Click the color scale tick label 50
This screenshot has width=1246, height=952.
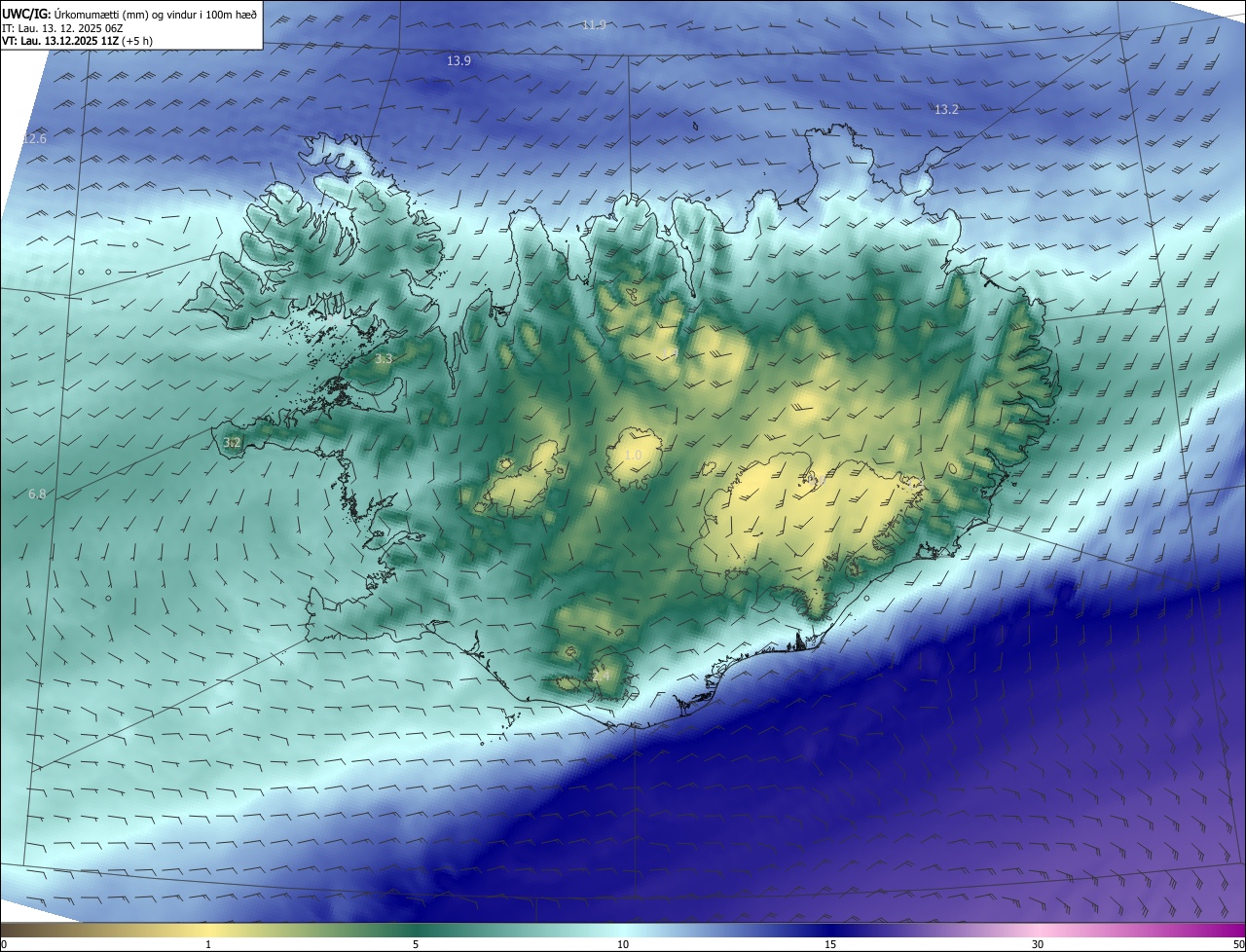click(x=1238, y=944)
